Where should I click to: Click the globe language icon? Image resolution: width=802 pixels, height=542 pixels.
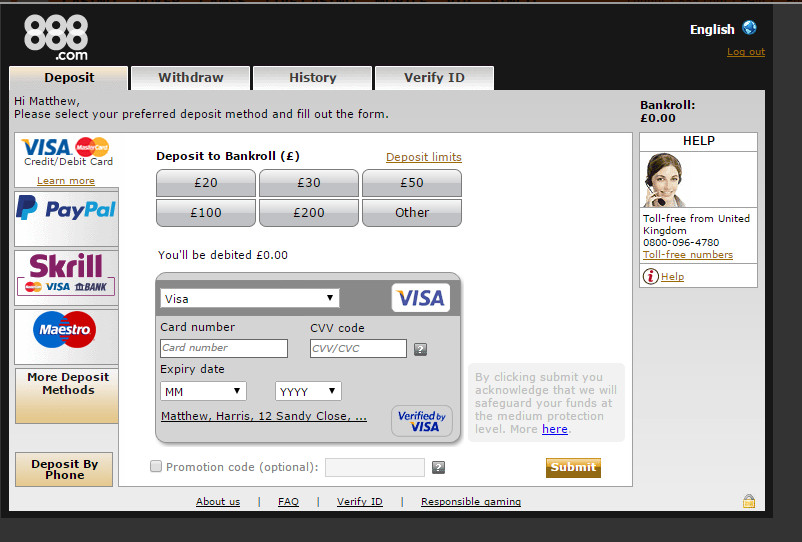(749, 28)
